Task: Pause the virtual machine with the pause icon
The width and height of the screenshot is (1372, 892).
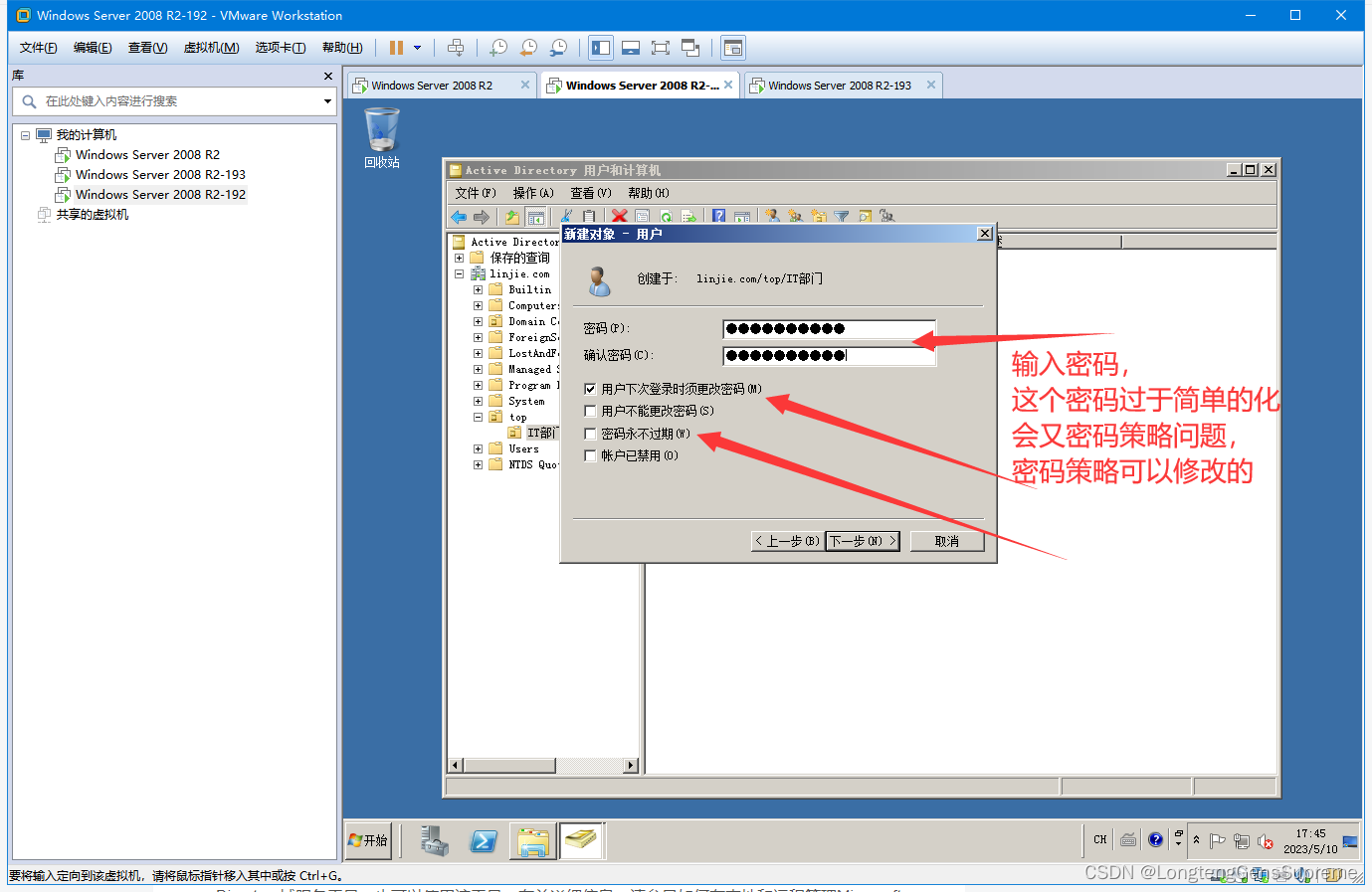Action: [x=396, y=48]
